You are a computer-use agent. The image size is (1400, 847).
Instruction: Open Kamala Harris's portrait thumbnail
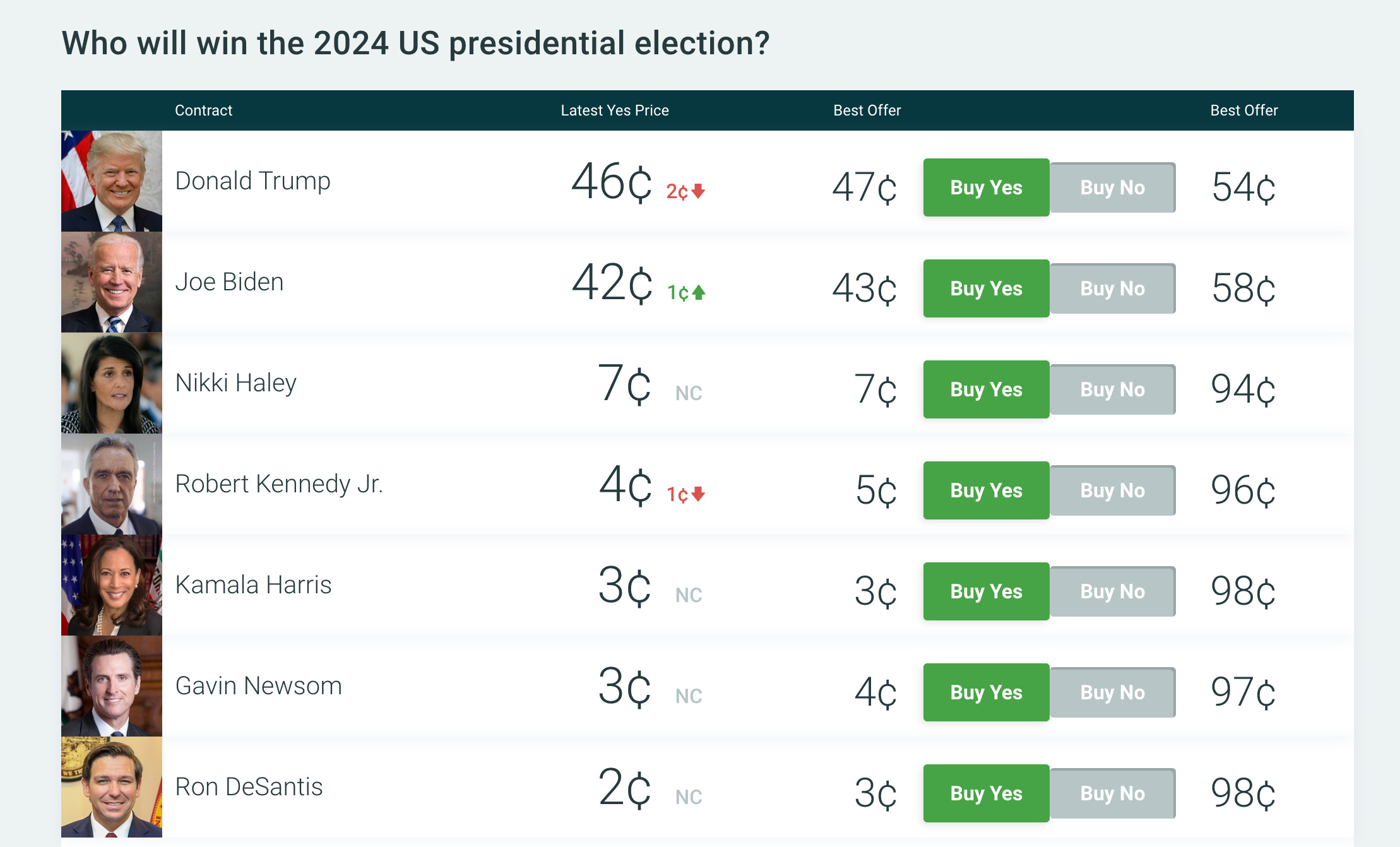coord(112,585)
